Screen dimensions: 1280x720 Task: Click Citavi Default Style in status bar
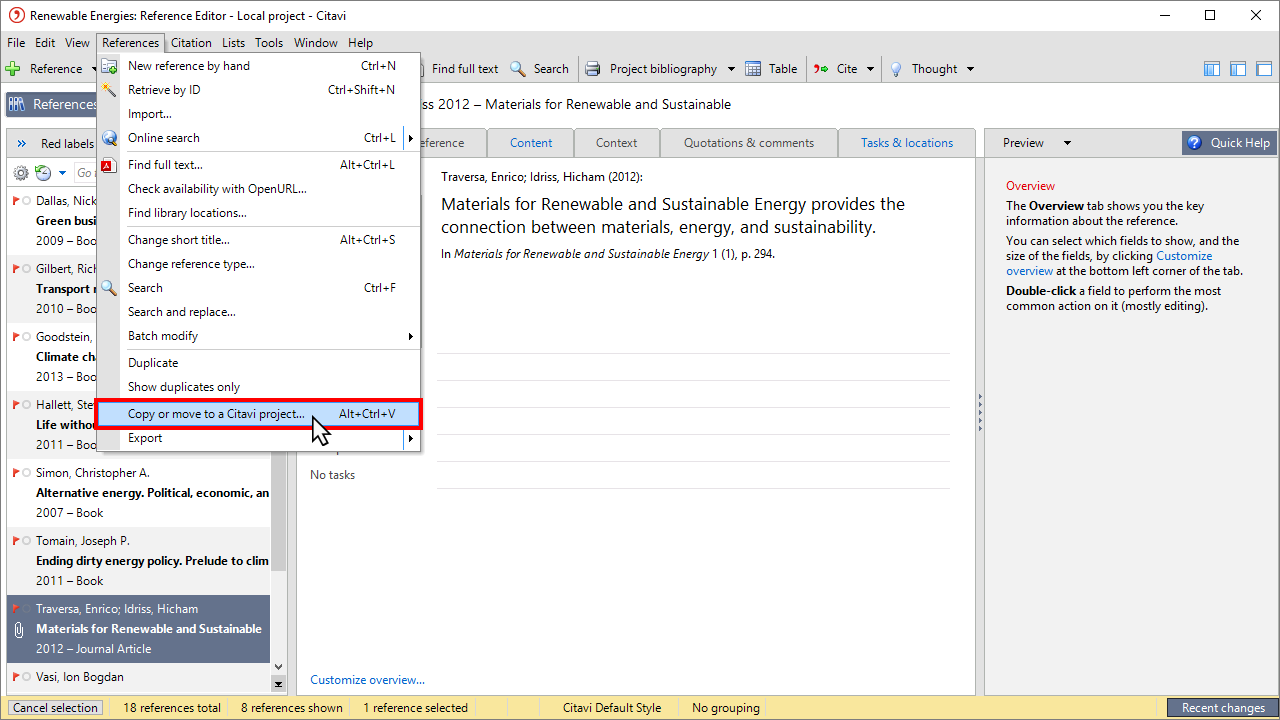tap(612, 708)
